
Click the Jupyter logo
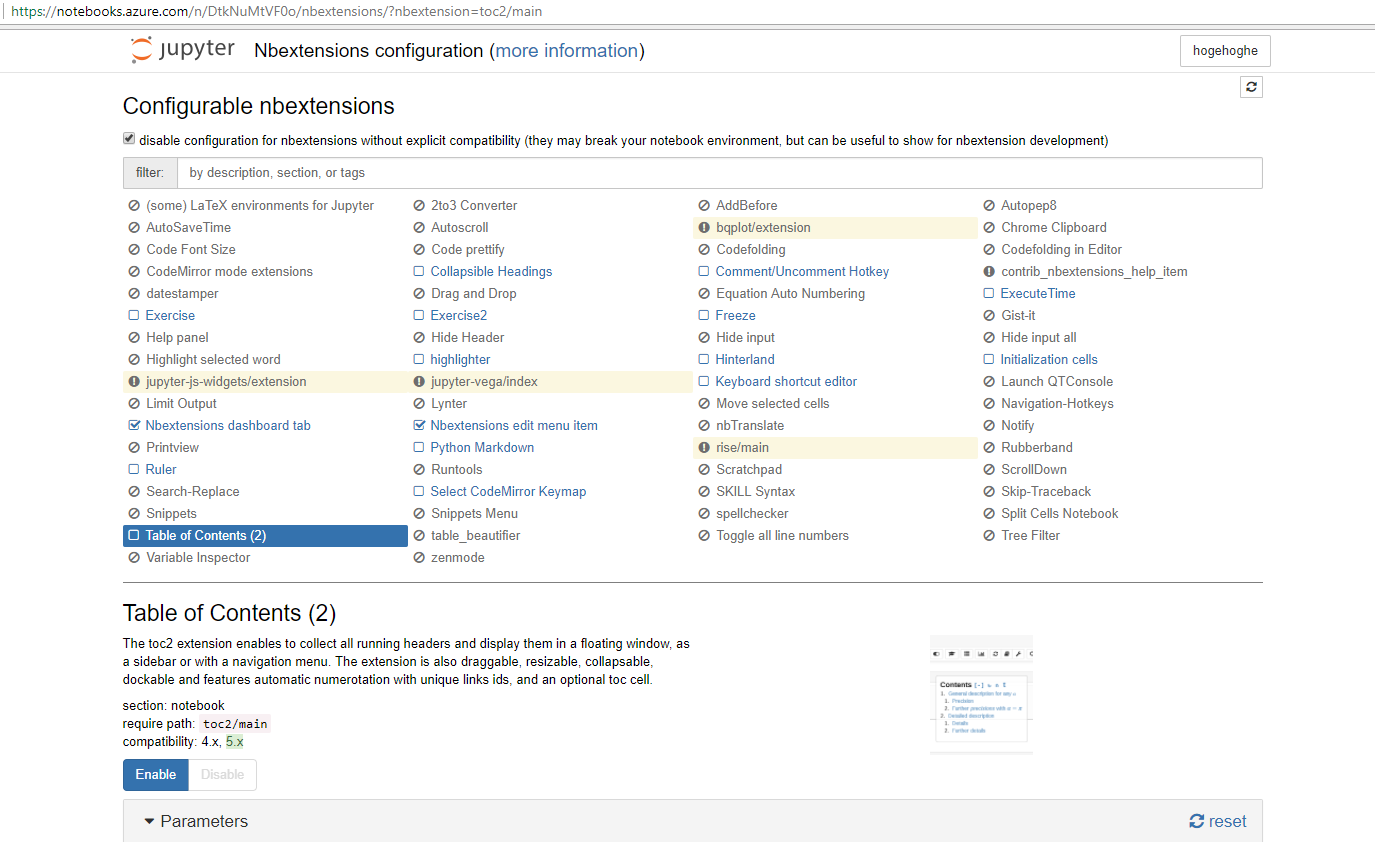(182, 48)
